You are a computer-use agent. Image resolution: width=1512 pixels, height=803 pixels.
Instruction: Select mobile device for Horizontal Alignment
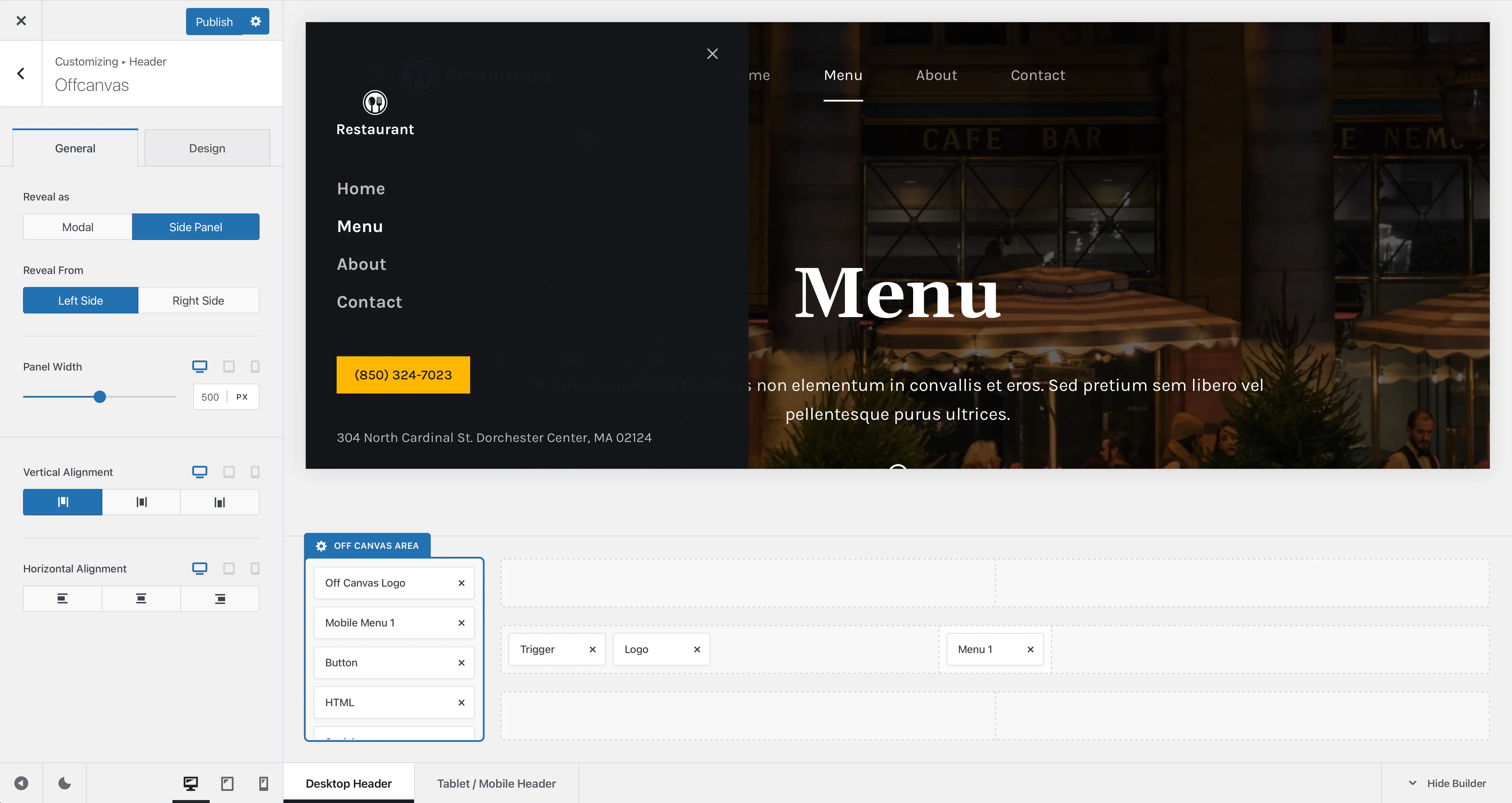pos(255,568)
